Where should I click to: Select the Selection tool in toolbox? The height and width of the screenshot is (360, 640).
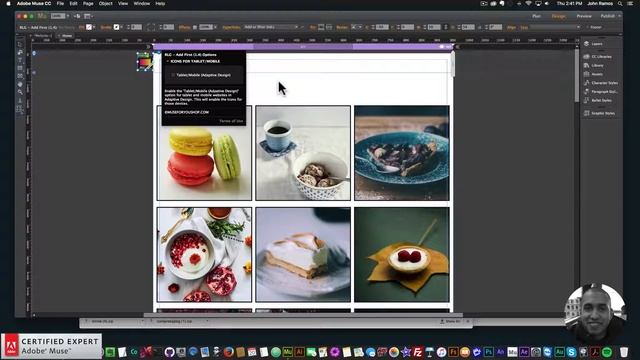(x=20, y=44)
